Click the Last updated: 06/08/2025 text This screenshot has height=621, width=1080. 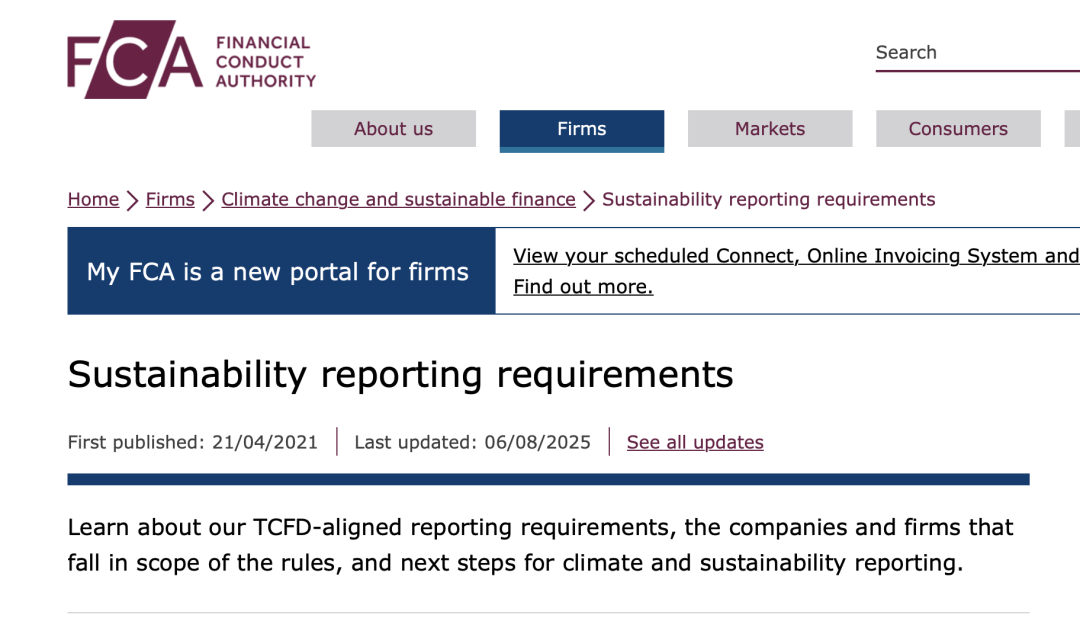coord(472,442)
